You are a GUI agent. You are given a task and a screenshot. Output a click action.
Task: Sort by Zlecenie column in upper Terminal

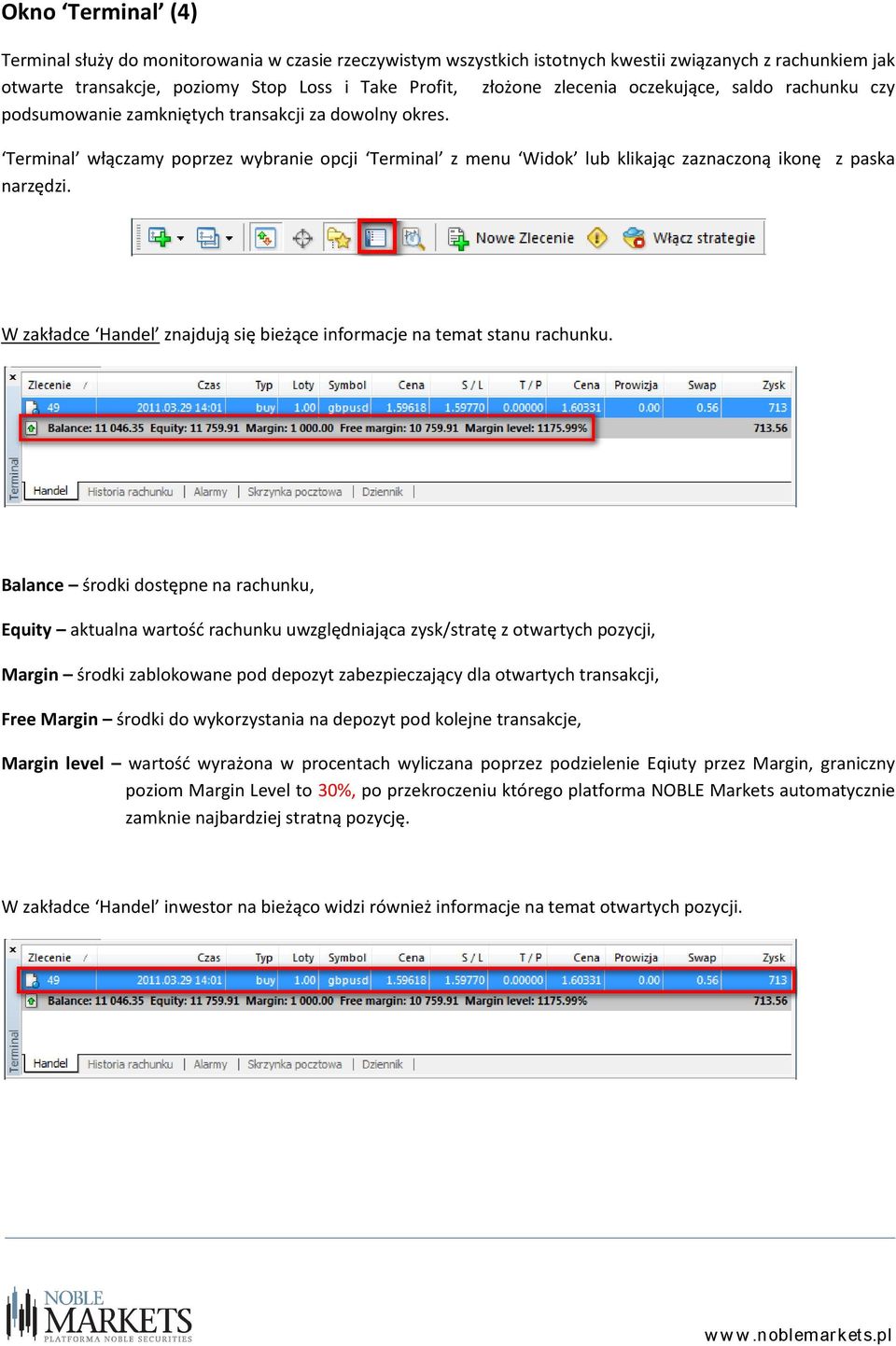click(49, 385)
